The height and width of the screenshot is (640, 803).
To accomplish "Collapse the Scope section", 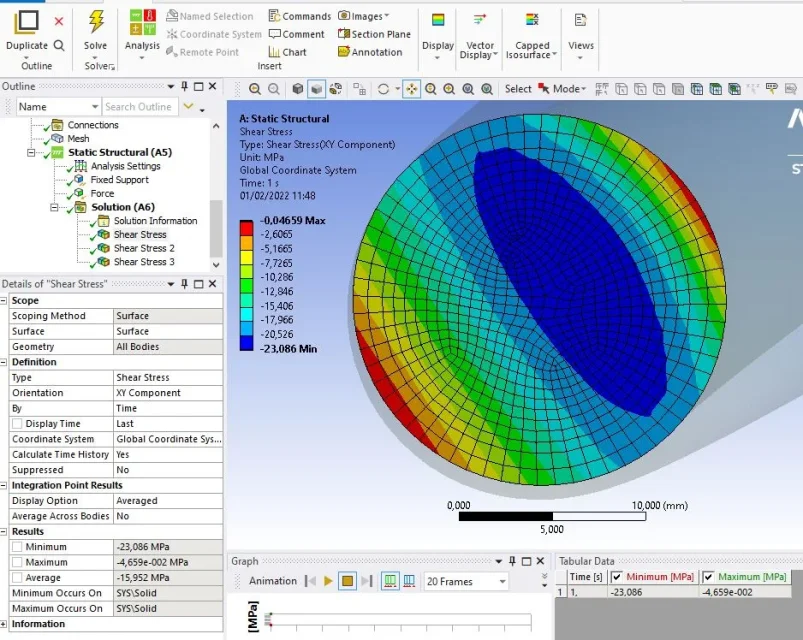I will point(4,301).
